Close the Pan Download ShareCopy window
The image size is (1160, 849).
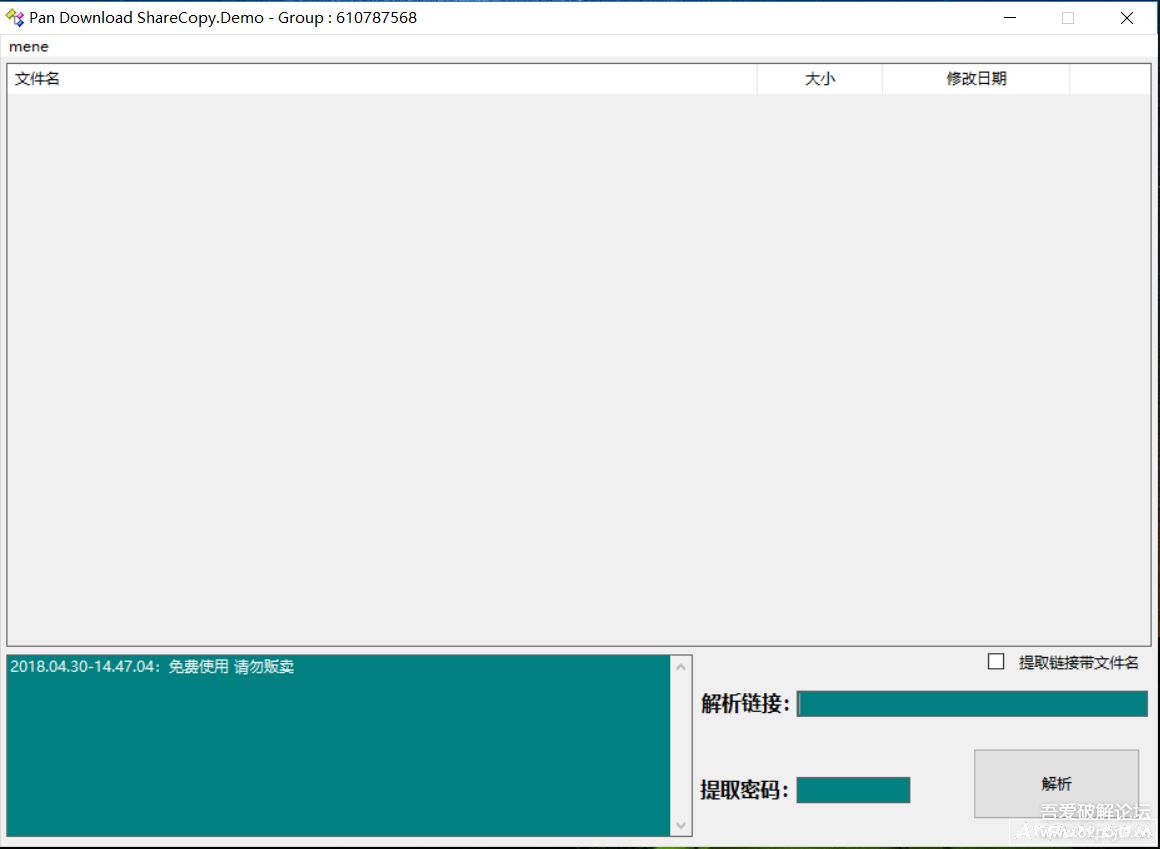(1127, 18)
